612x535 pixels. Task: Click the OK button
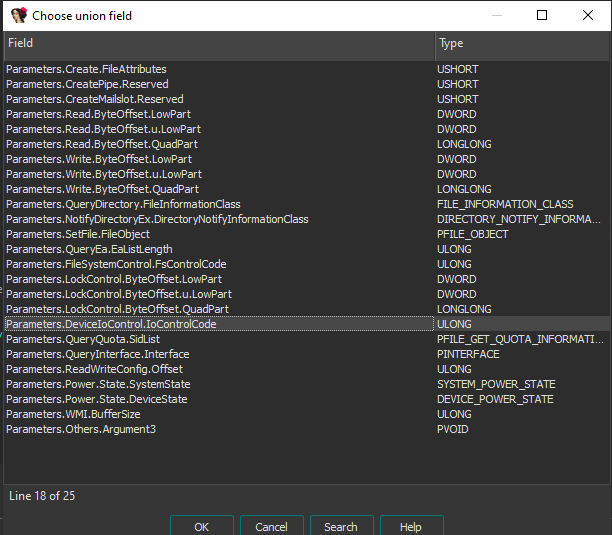click(201, 526)
